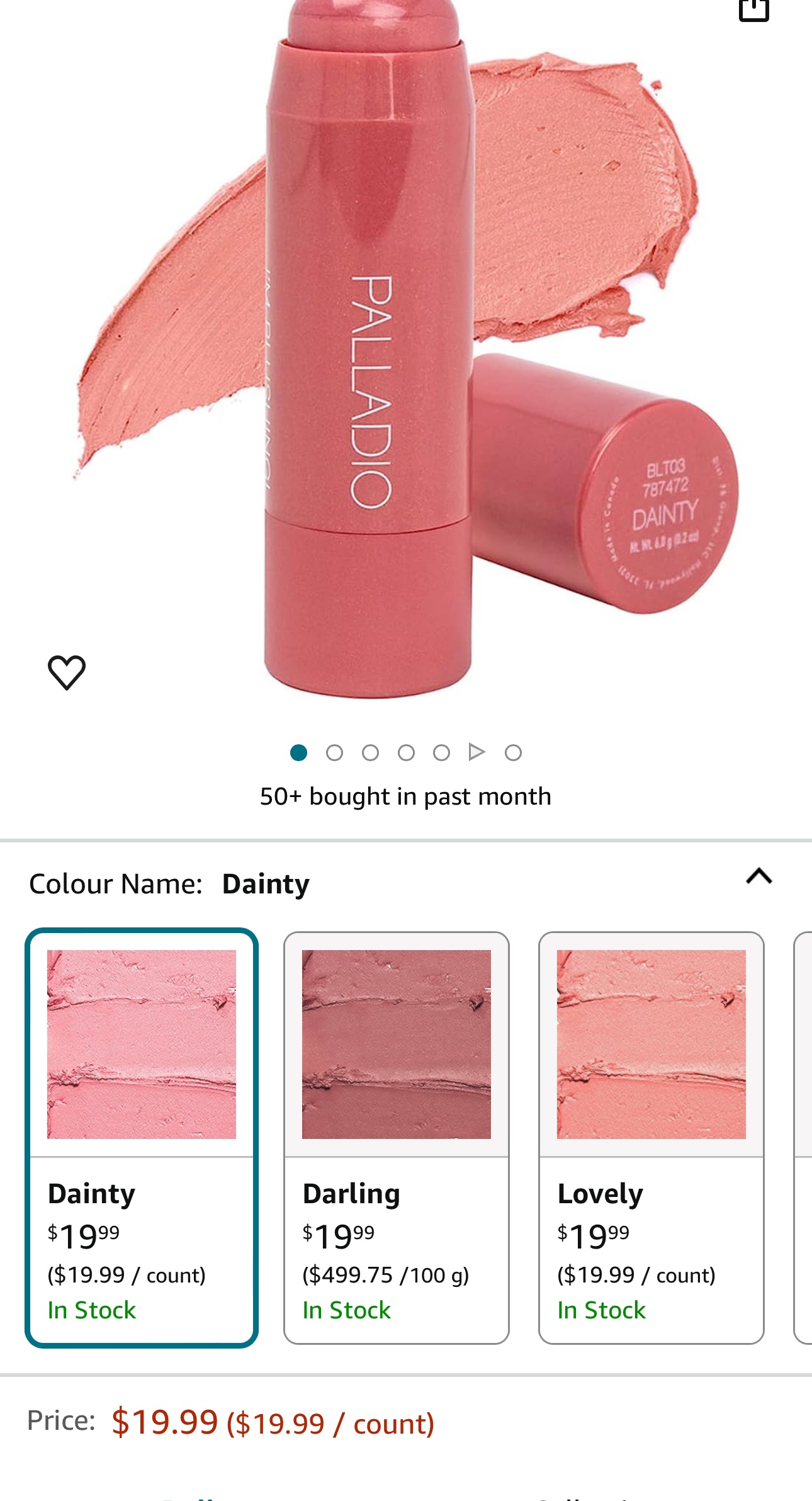Open the video slide play indicator
Viewport: 812px width, 1501px height.
pos(476,752)
